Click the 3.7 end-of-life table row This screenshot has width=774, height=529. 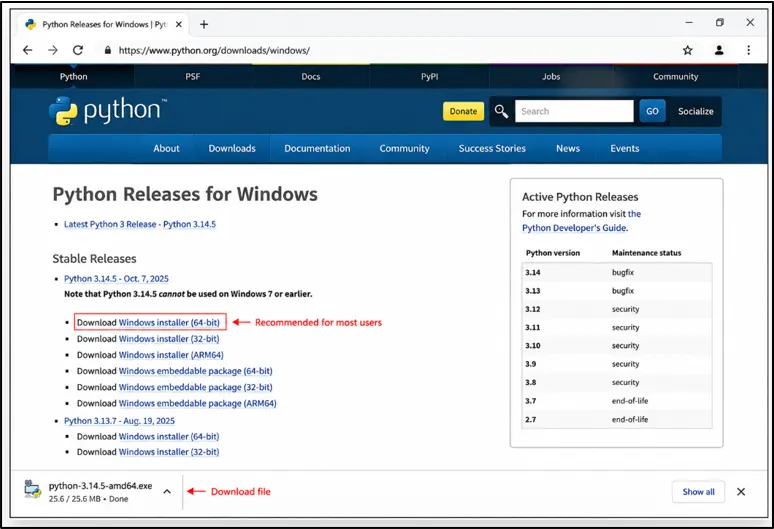(x=617, y=401)
